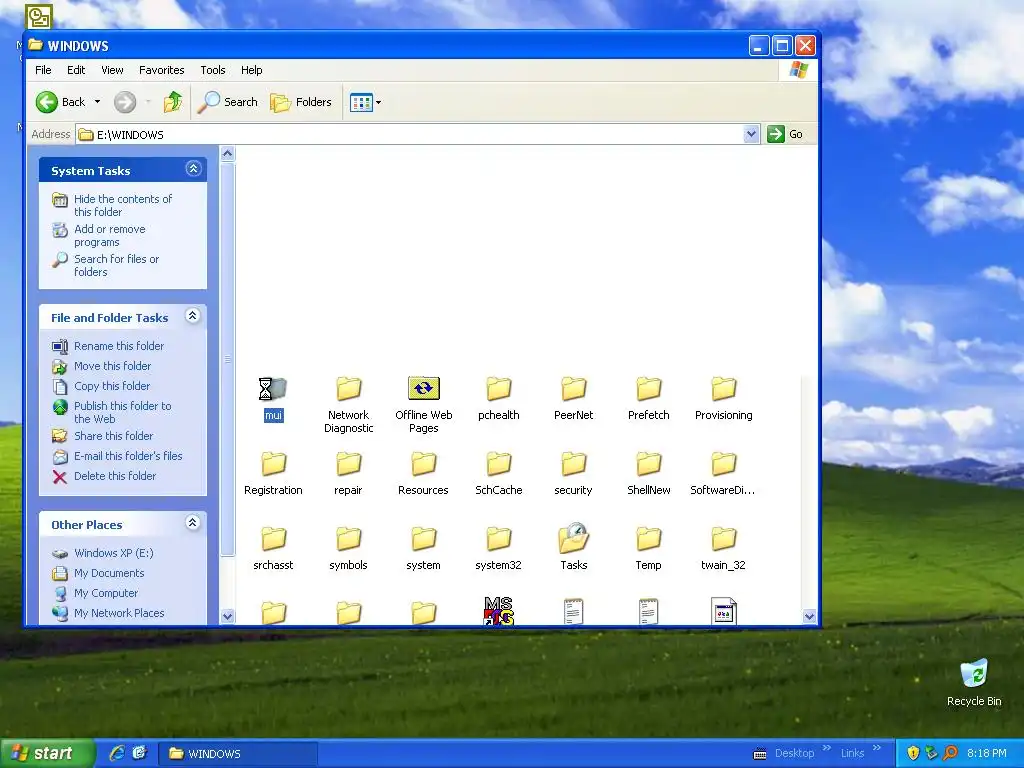1024x768 pixels.
Task: Click Search for files or folders link
Action: (x=116, y=265)
